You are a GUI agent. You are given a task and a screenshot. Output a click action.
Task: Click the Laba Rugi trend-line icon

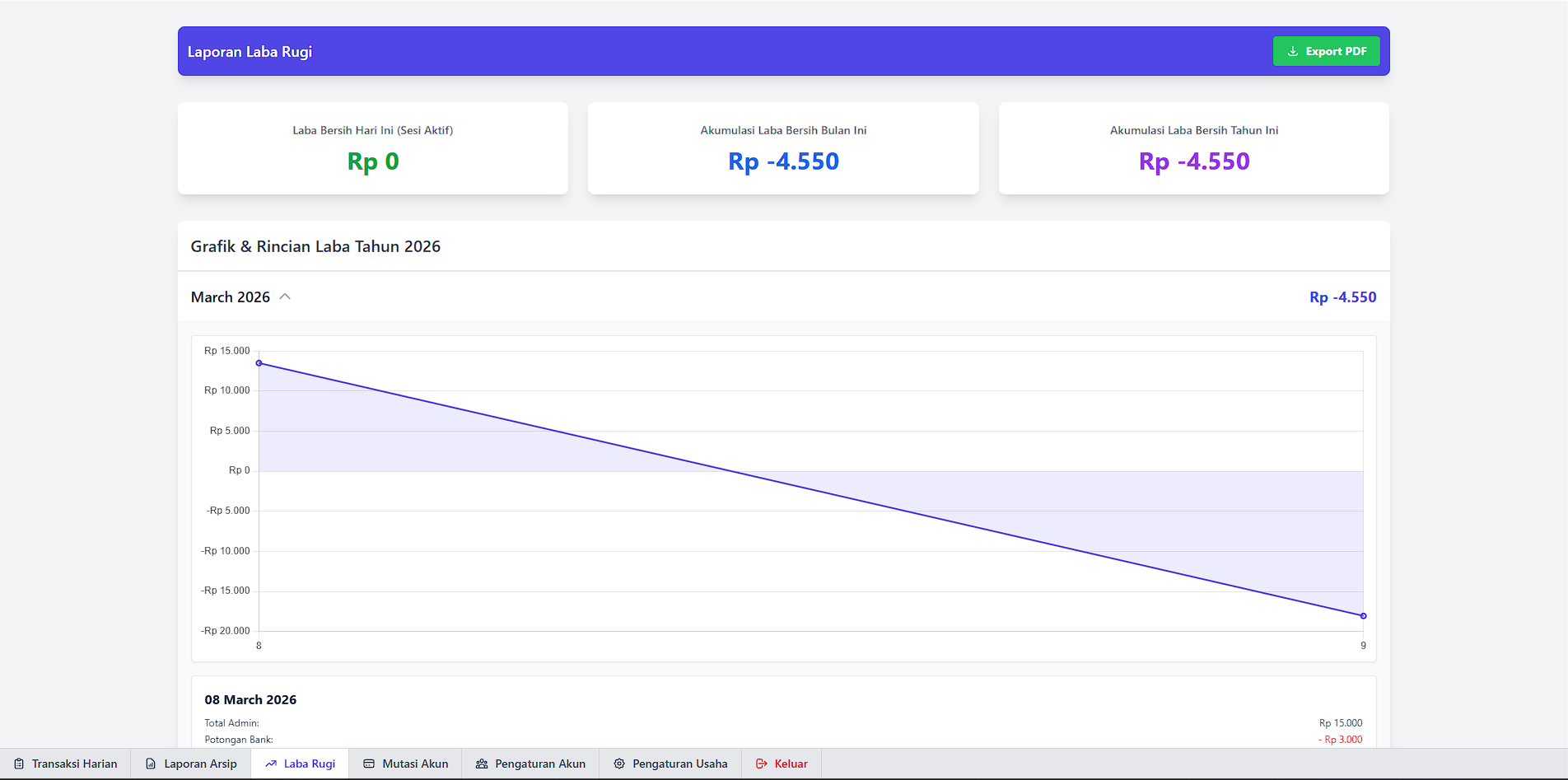coord(271,764)
